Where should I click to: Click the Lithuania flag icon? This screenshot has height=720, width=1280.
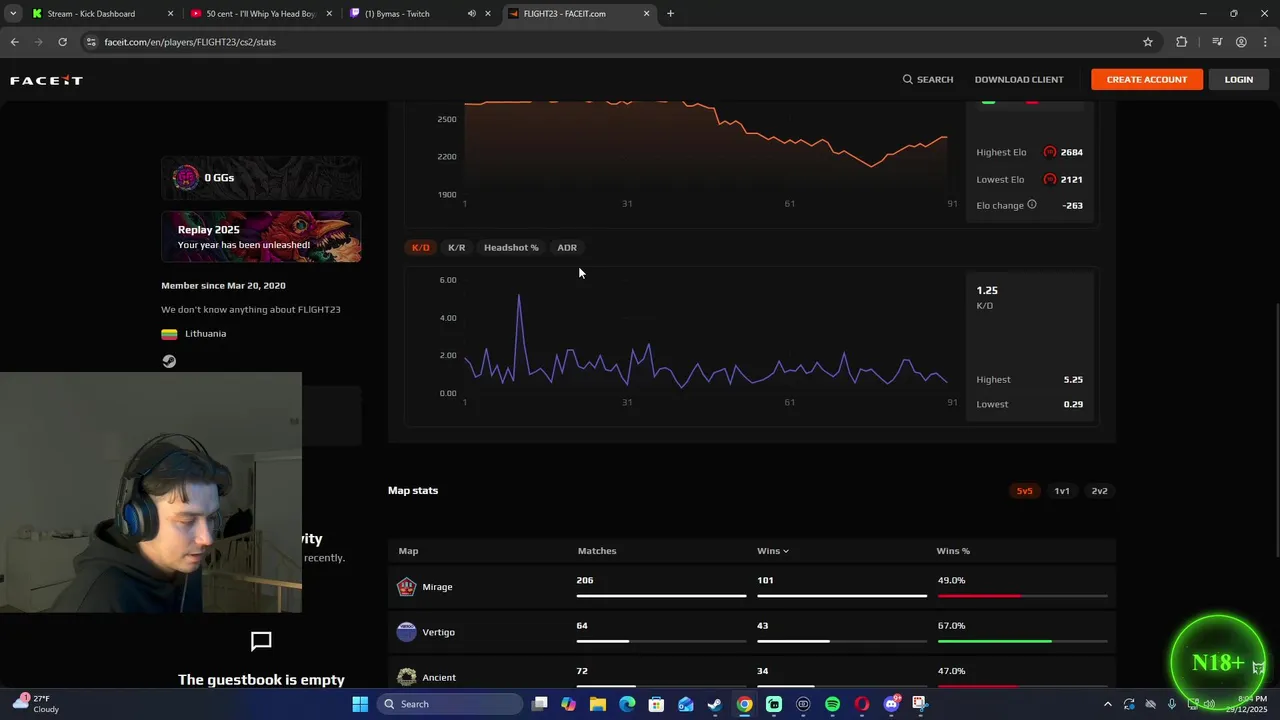170,334
